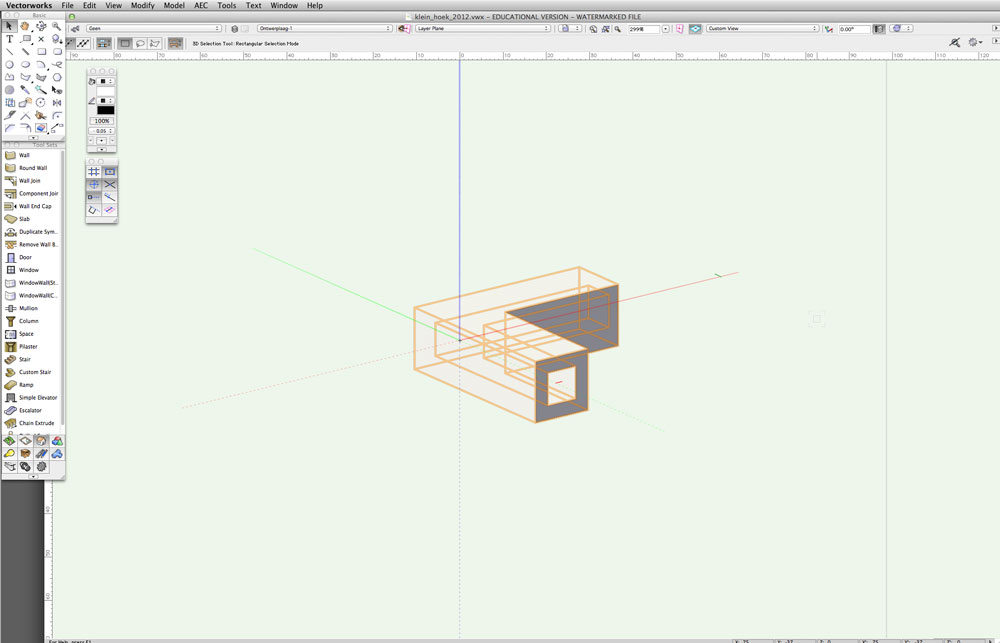Open the File menu
Image resolution: width=1000 pixels, height=643 pixels.
pos(67,5)
